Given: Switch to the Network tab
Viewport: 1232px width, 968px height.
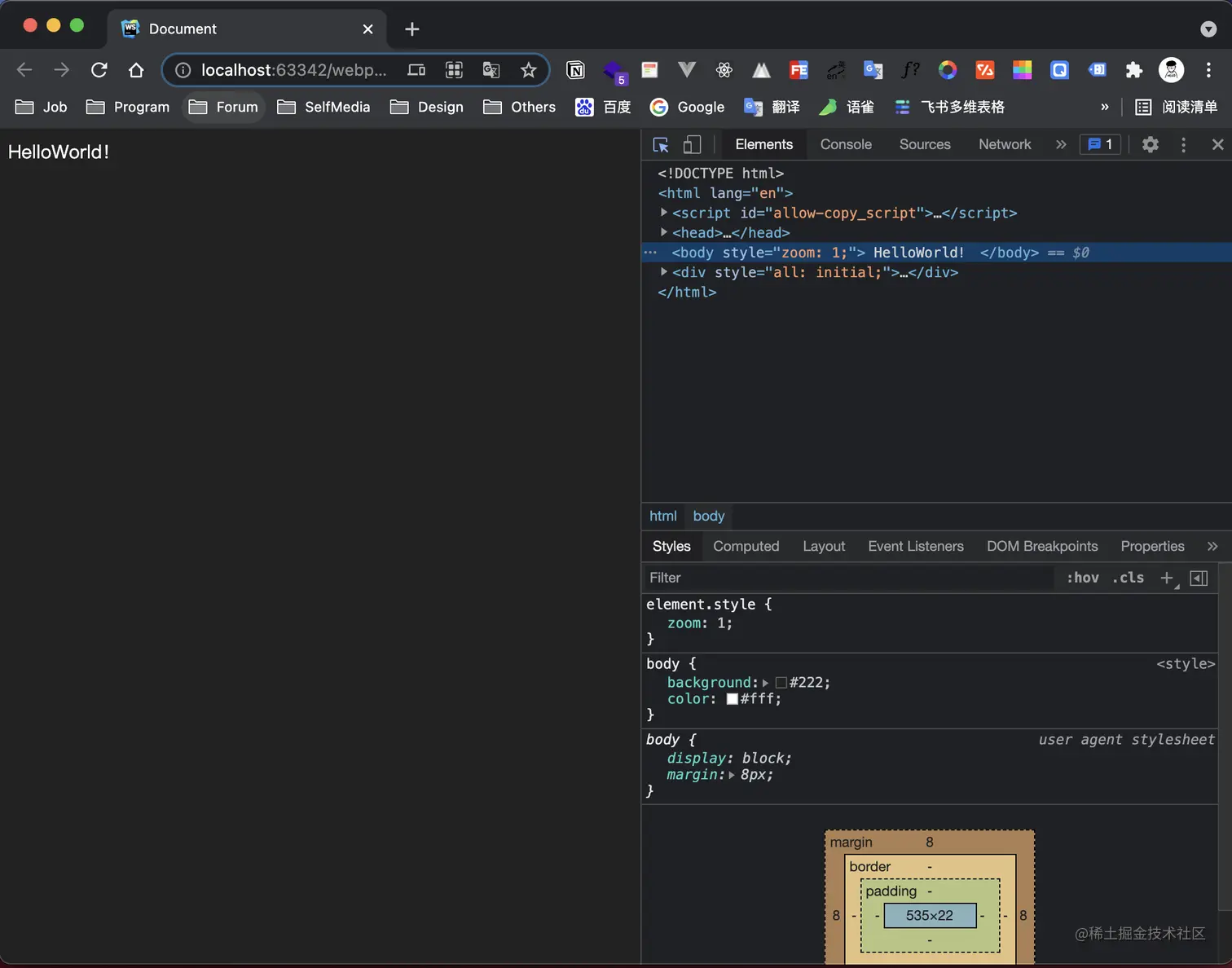Looking at the screenshot, I should (x=1005, y=144).
